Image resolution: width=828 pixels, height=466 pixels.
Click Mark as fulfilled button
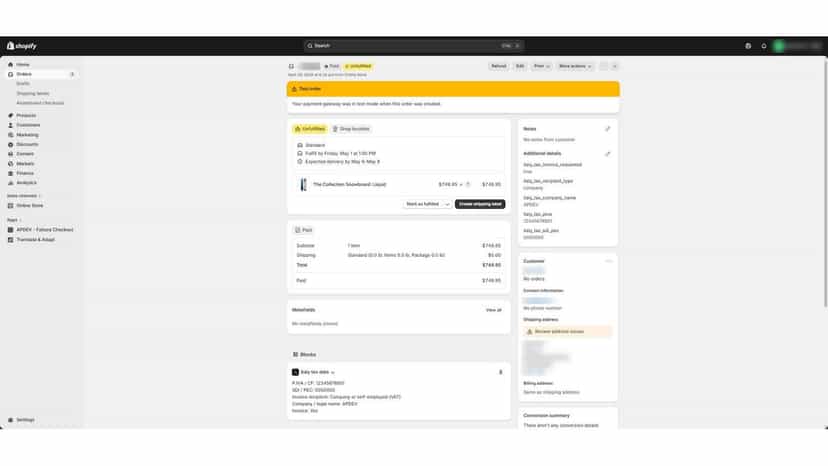422,204
